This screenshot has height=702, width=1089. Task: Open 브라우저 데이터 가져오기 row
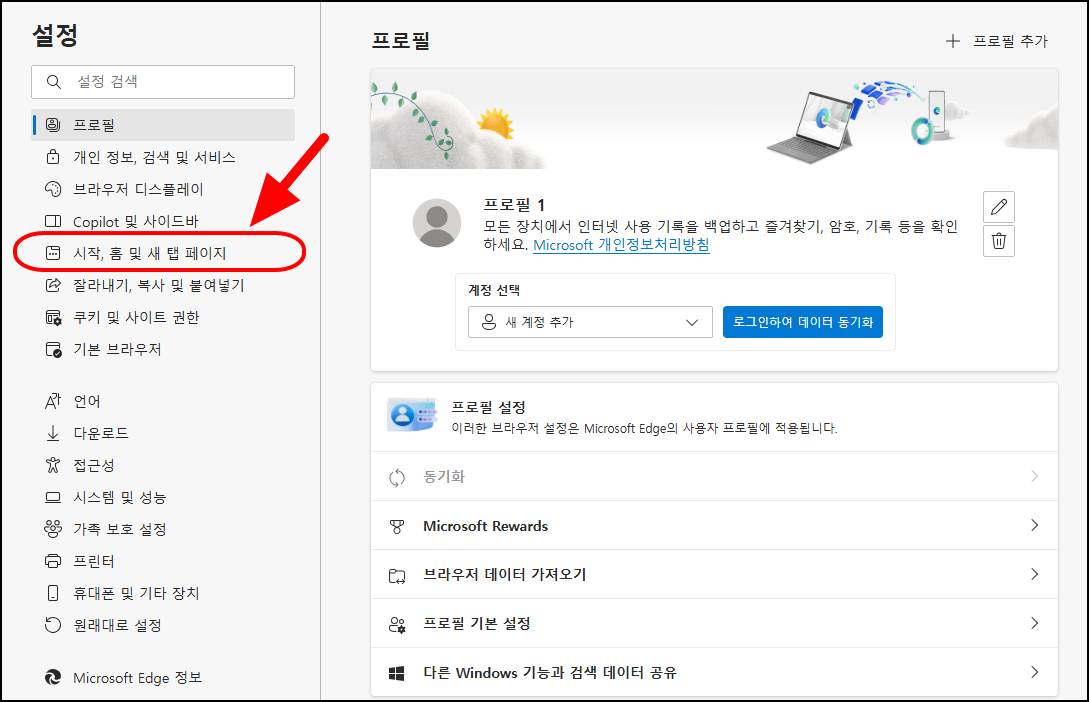click(714, 574)
